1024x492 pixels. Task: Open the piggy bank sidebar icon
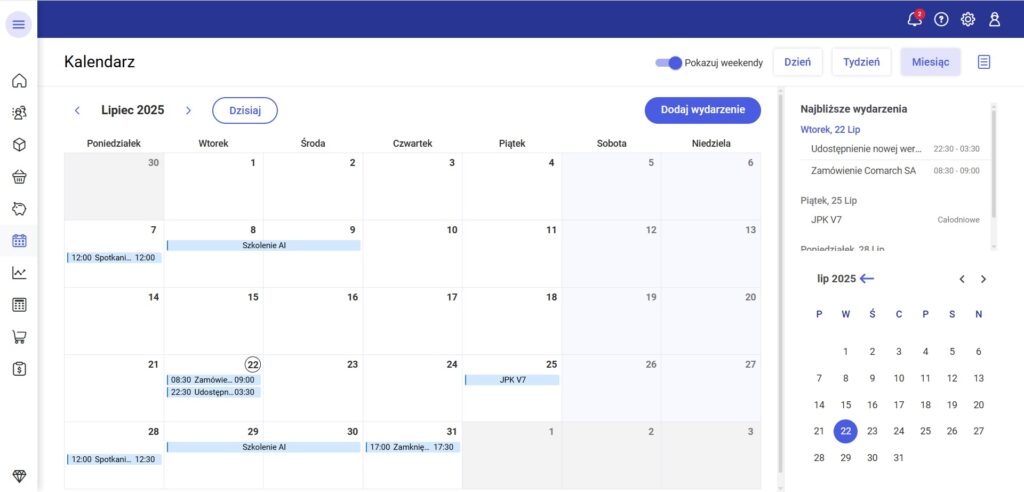(x=19, y=209)
